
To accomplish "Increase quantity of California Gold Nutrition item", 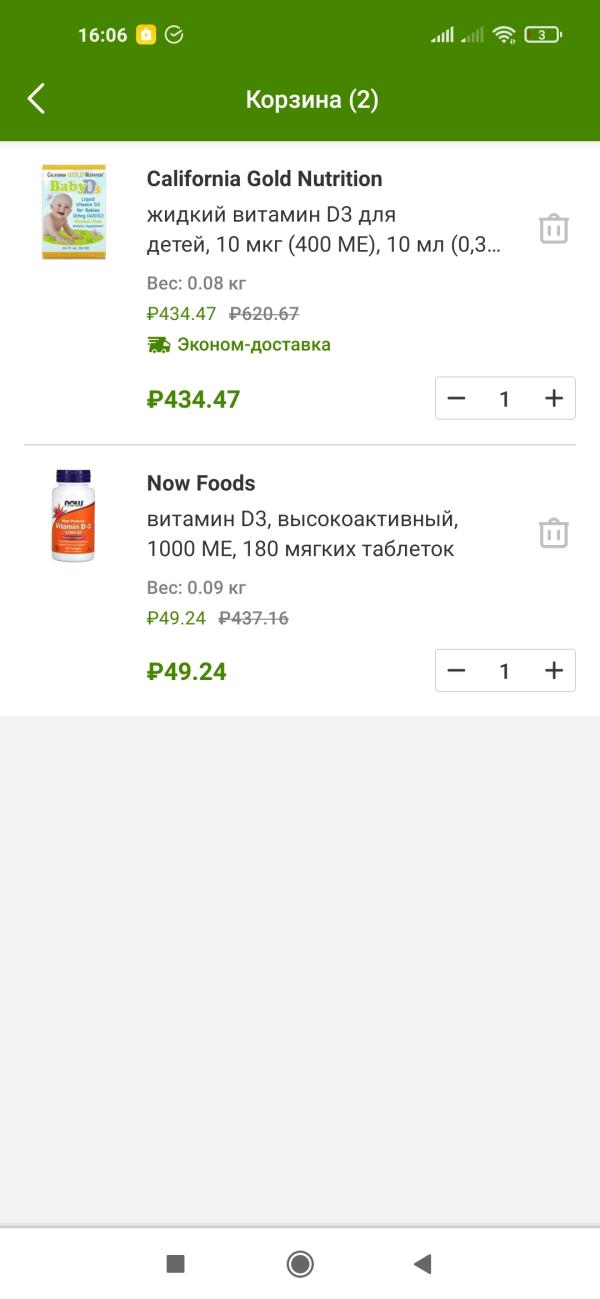I will tap(554, 398).
